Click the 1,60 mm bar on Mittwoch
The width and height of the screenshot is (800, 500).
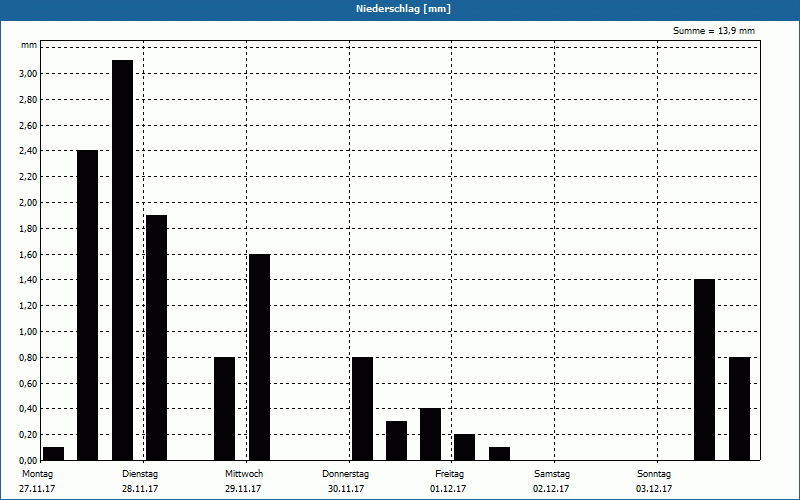point(260,357)
